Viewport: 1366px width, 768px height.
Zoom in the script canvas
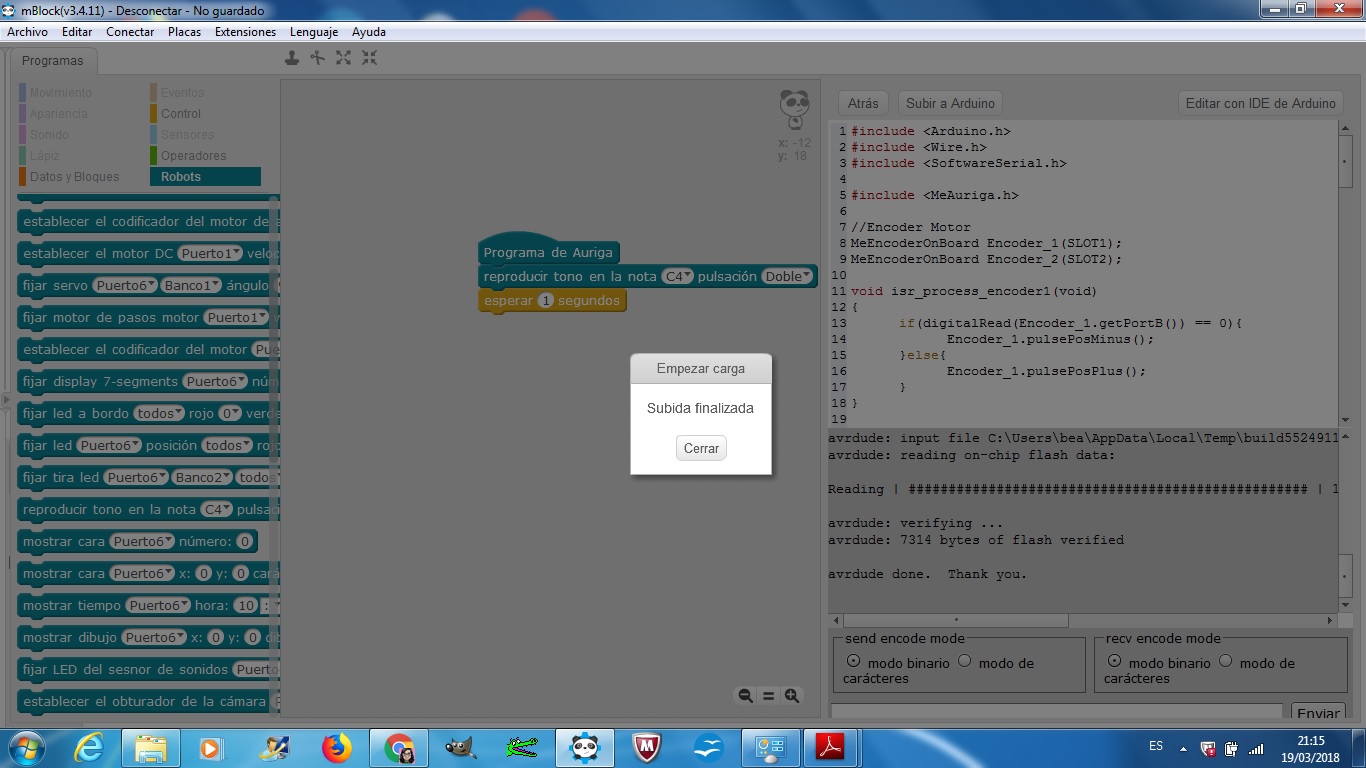point(792,696)
